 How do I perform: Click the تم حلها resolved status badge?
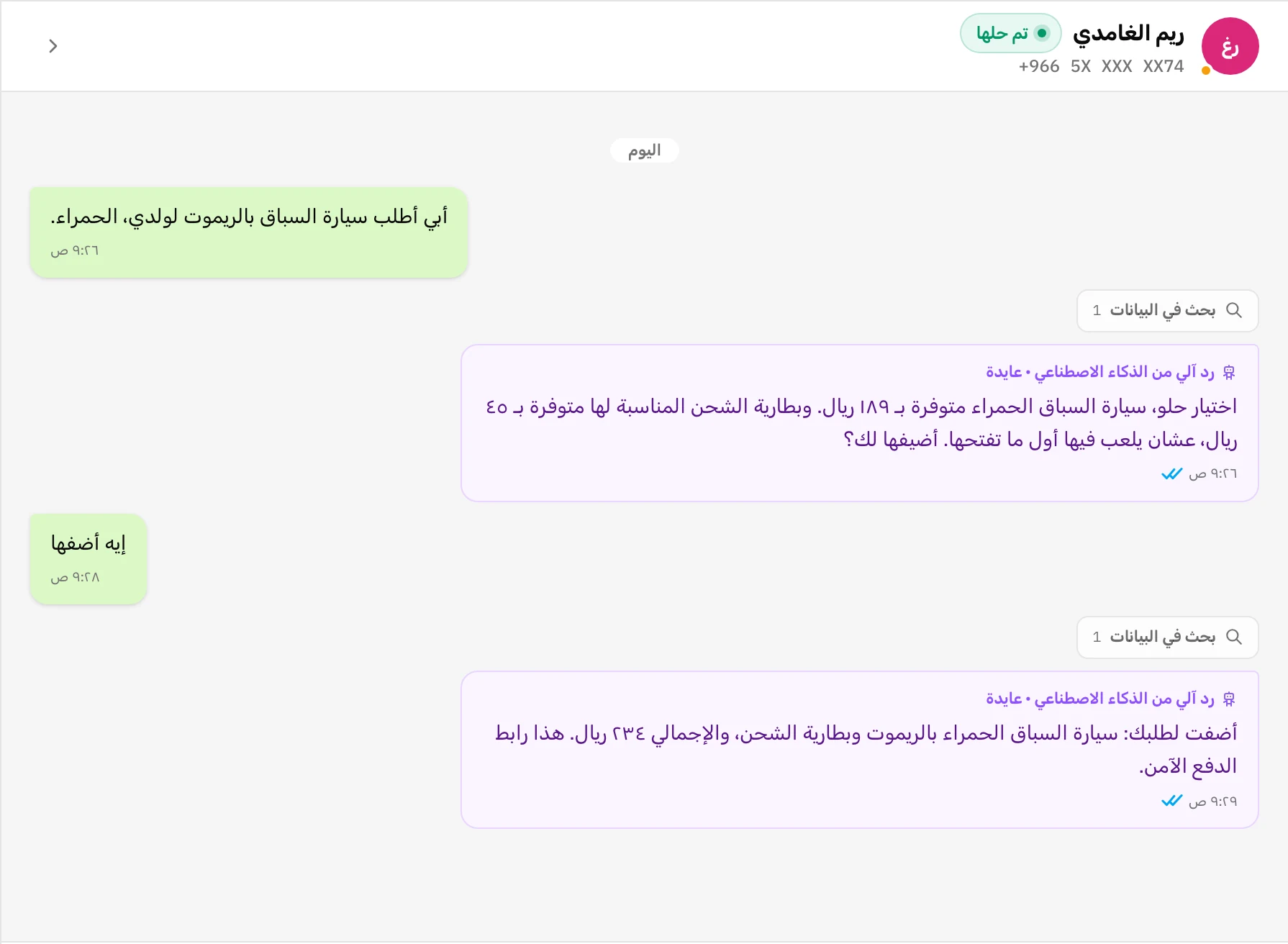1010,33
